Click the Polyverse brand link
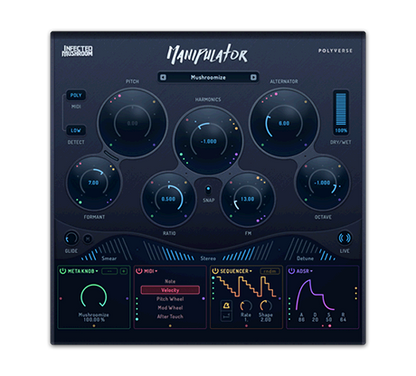This screenshot has width=416, height=376. tap(335, 51)
